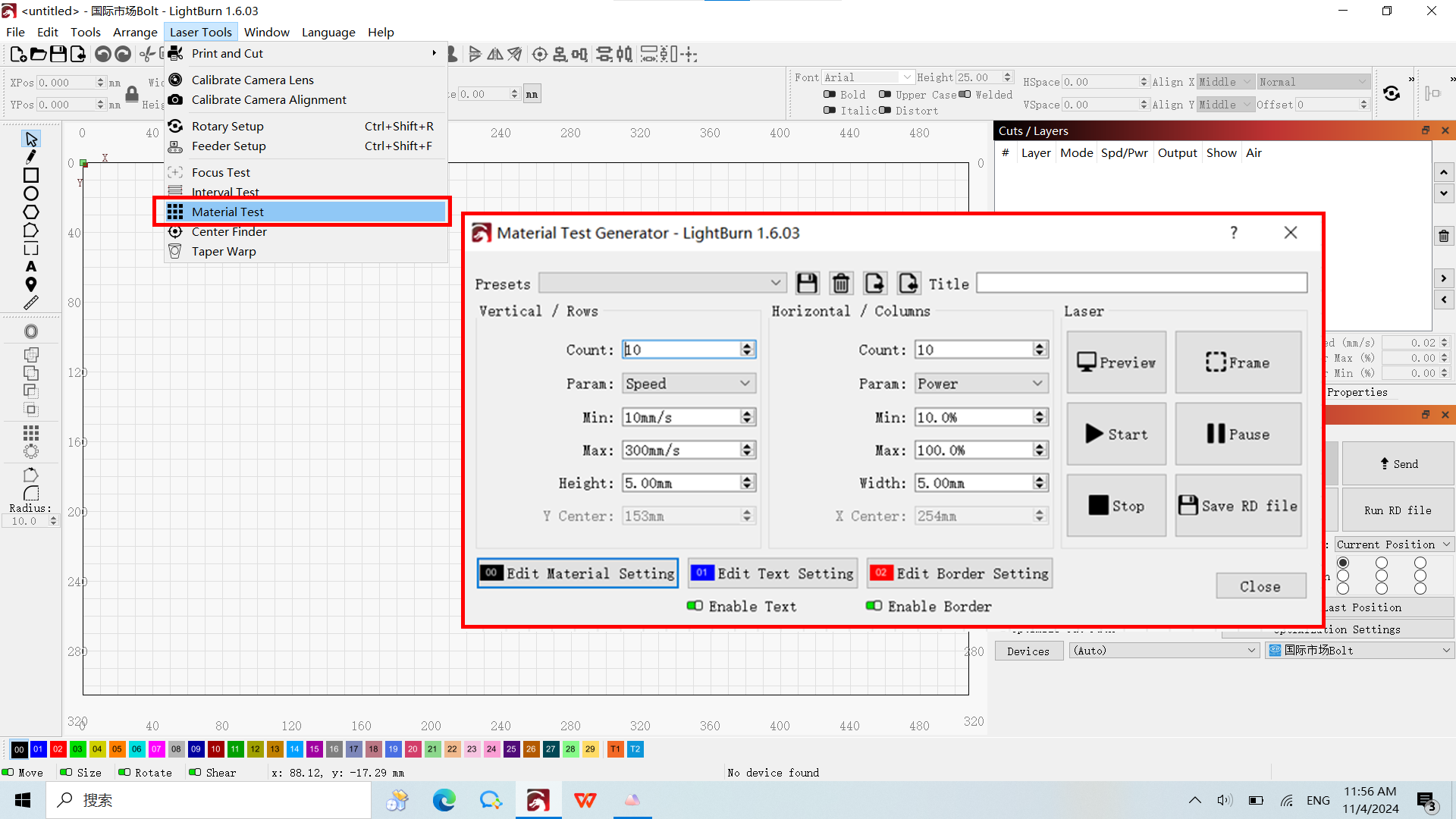Select the Text tool
The image size is (1456, 819).
coord(31,266)
